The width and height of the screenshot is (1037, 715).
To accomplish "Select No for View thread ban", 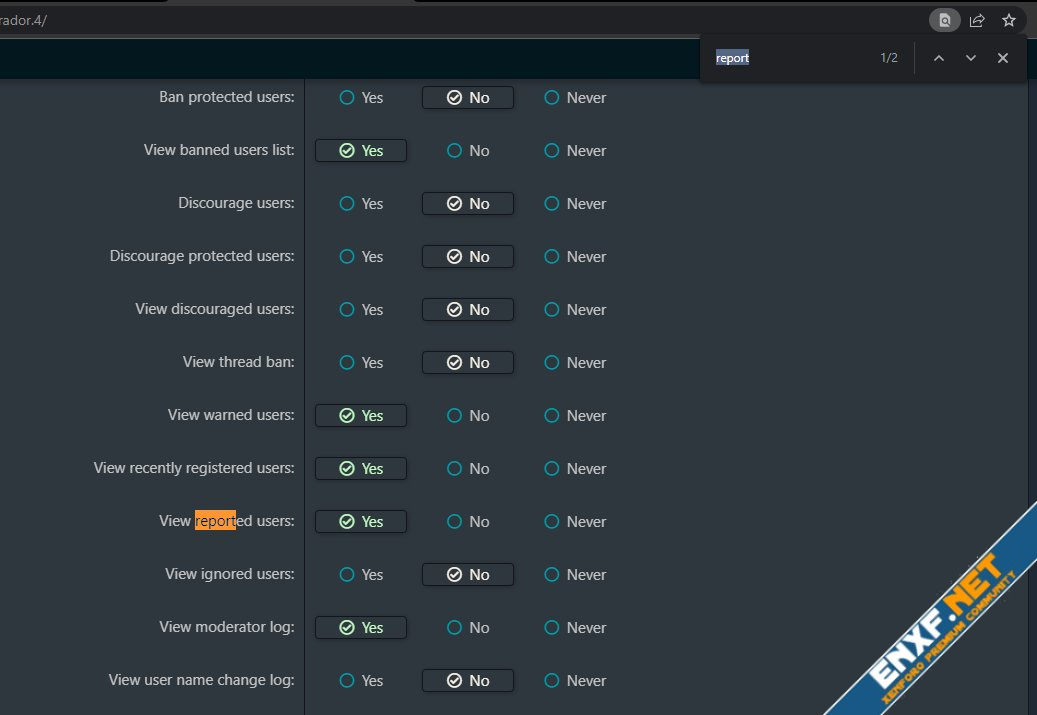I will 468,362.
